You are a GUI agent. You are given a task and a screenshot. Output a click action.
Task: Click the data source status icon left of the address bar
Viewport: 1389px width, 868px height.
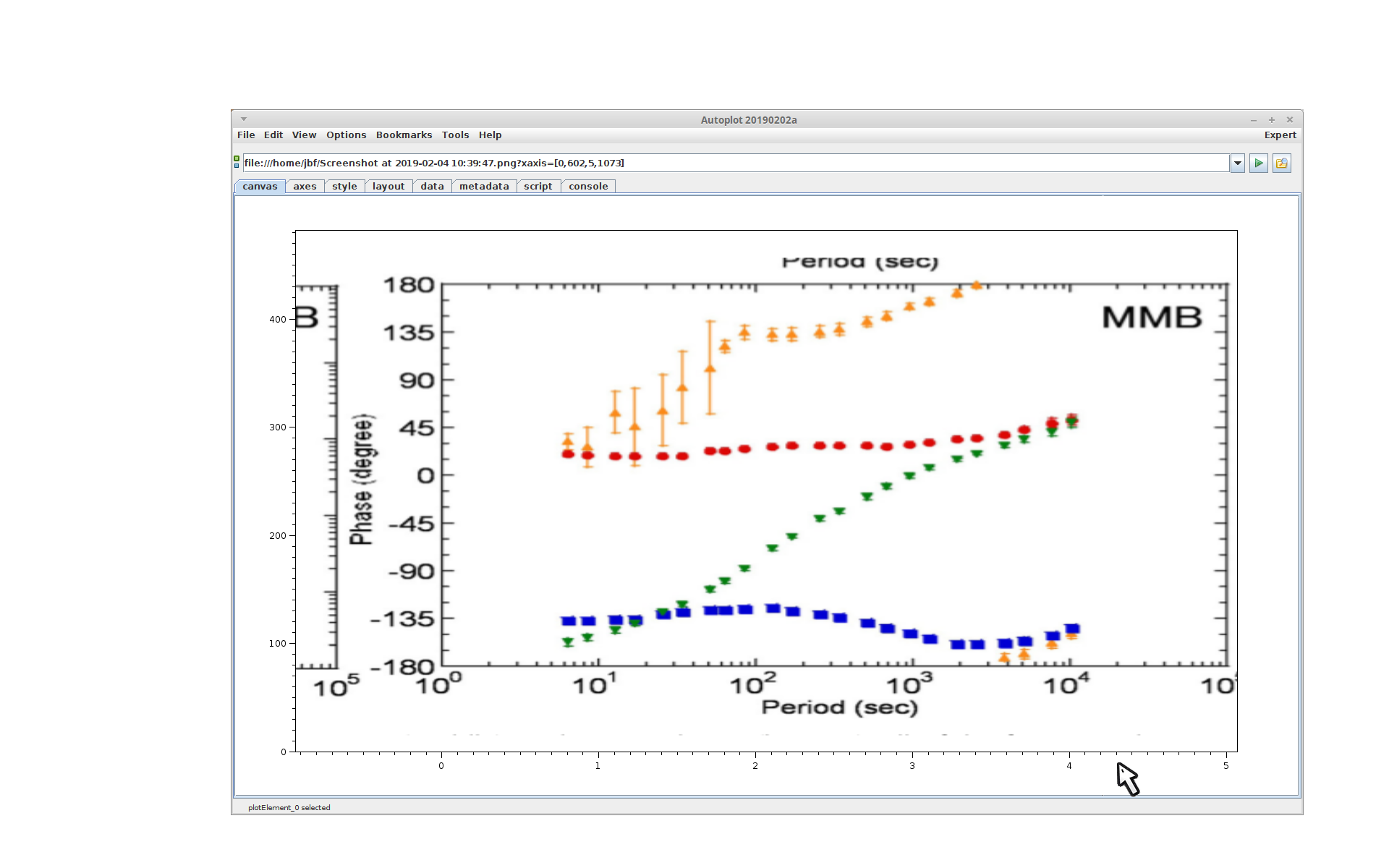tap(237, 162)
